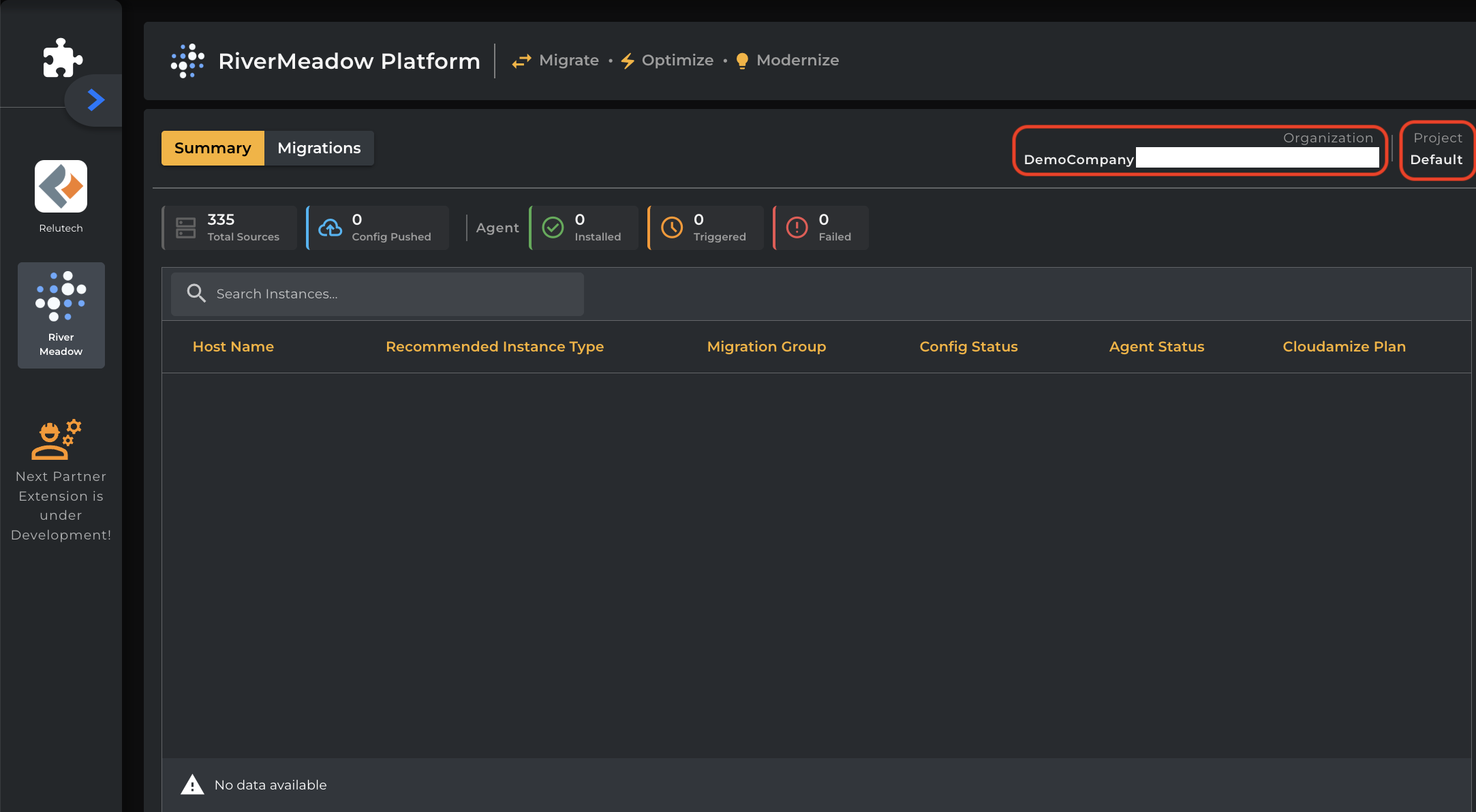This screenshot has height=812, width=1476.
Task: Expand sidebar with blue chevron arrow
Action: pyautogui.click(x=96, y=100)
